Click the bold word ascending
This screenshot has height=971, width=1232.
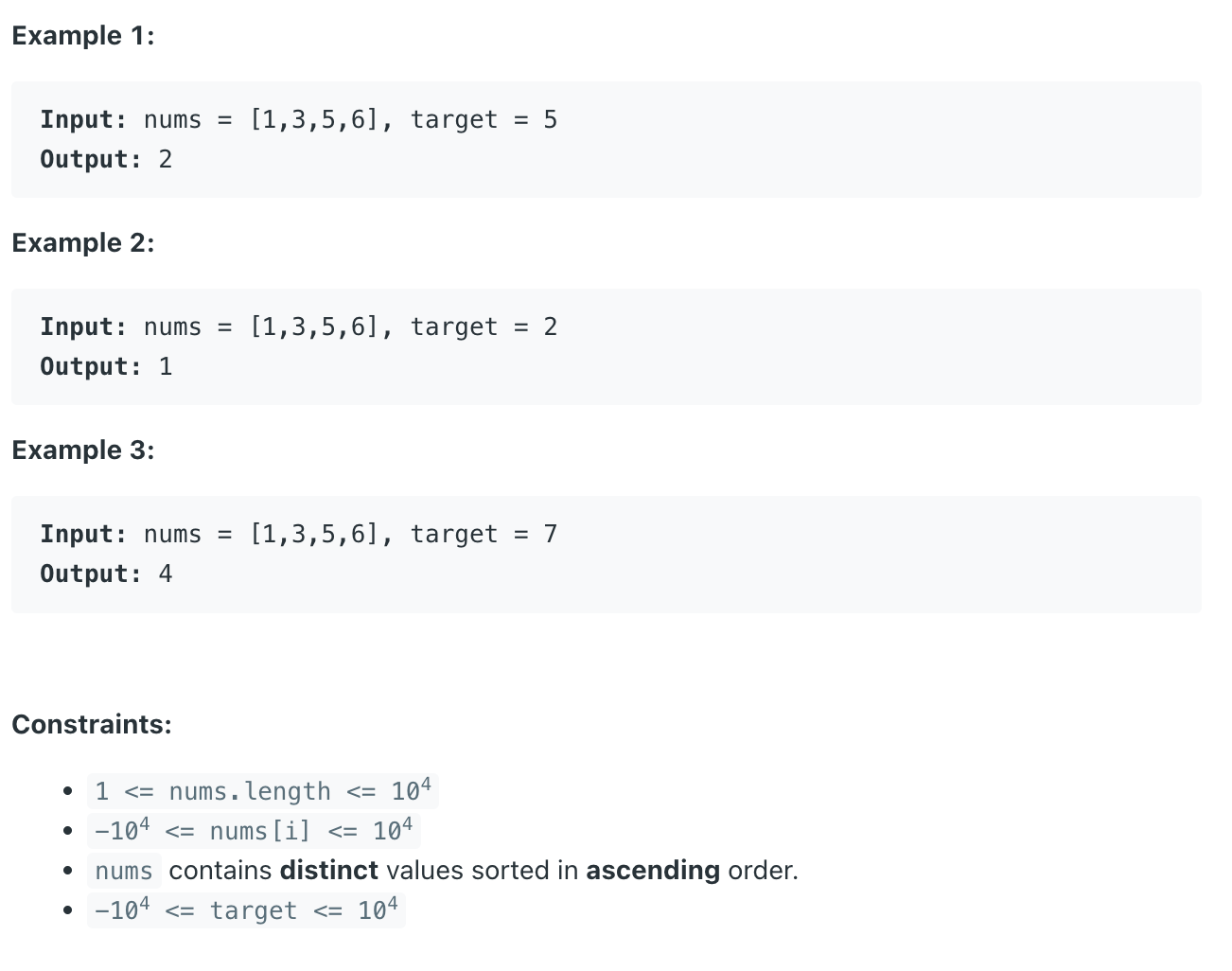tap(653, 871)
